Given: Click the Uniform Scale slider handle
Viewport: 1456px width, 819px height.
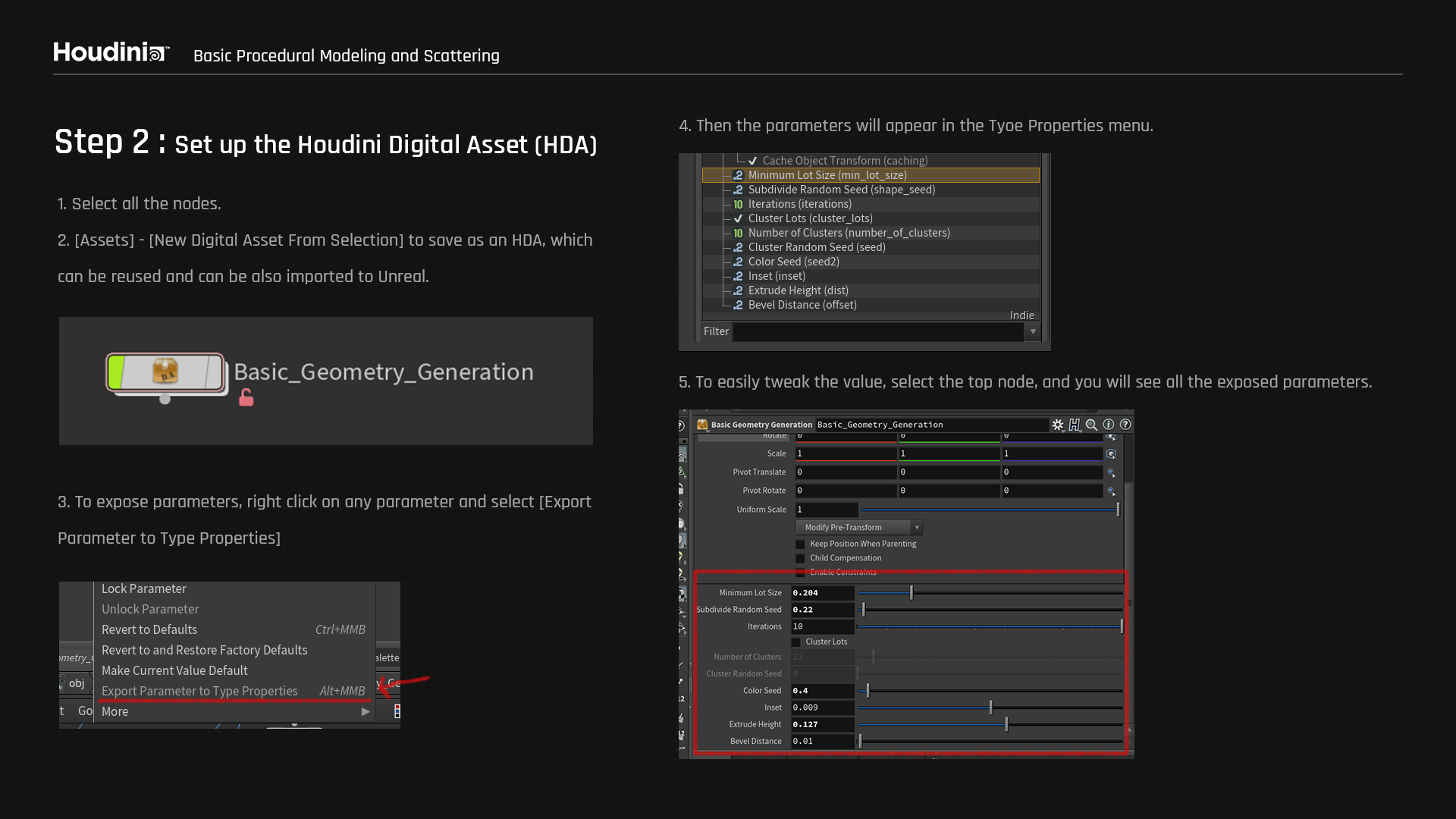Looking at the screenshot, I should tap(1118, 510).
